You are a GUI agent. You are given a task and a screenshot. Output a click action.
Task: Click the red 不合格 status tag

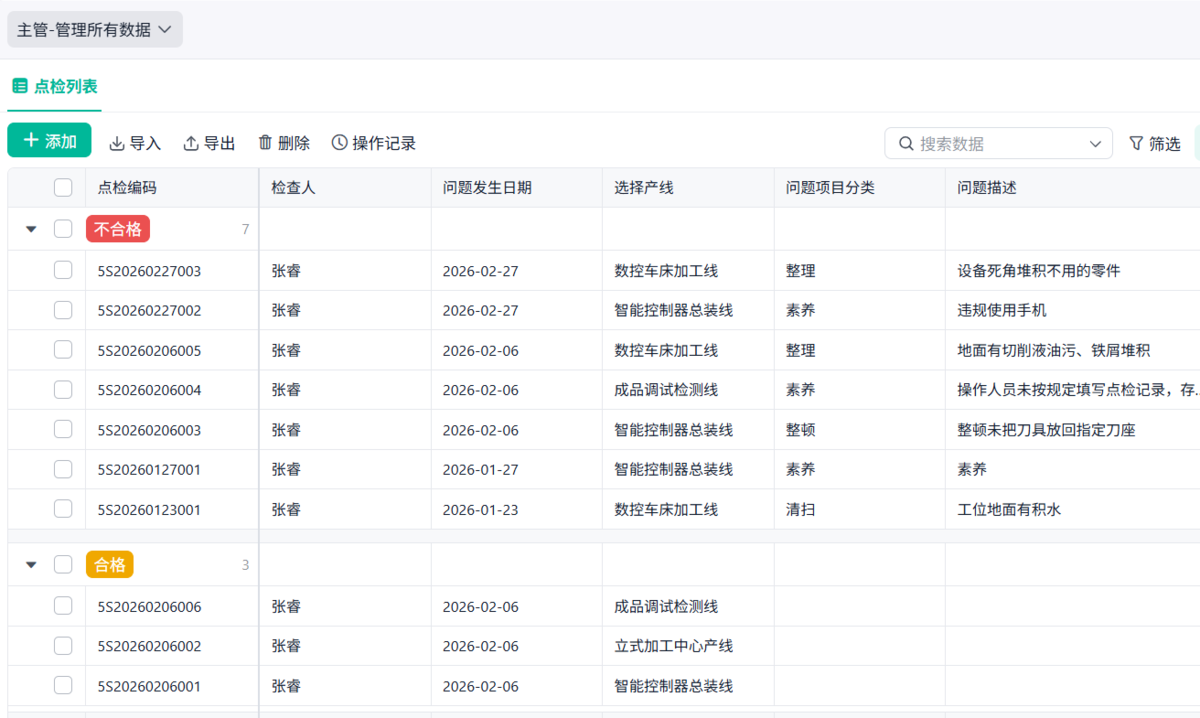118,229
